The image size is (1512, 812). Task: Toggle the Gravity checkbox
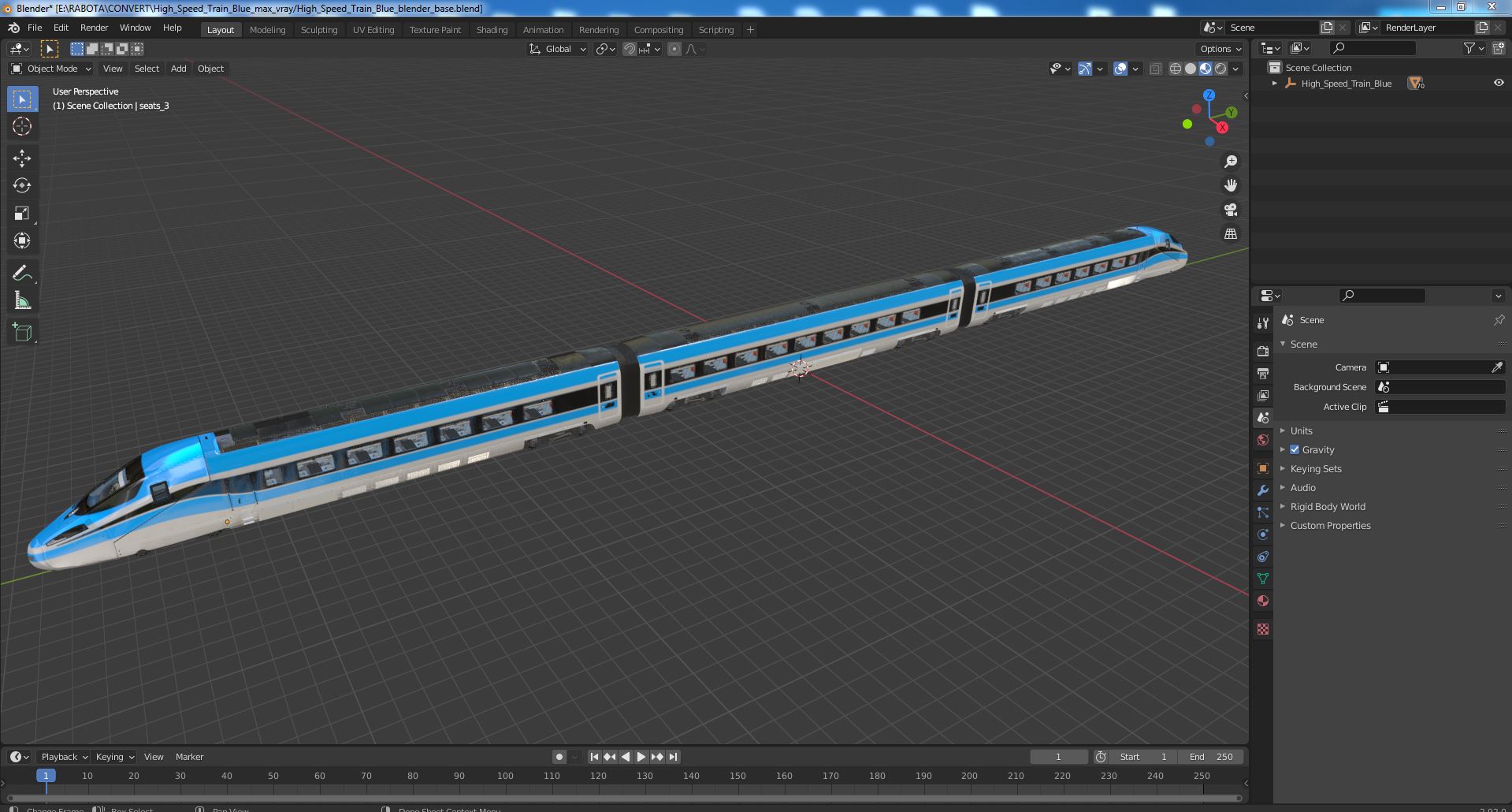1295,449
